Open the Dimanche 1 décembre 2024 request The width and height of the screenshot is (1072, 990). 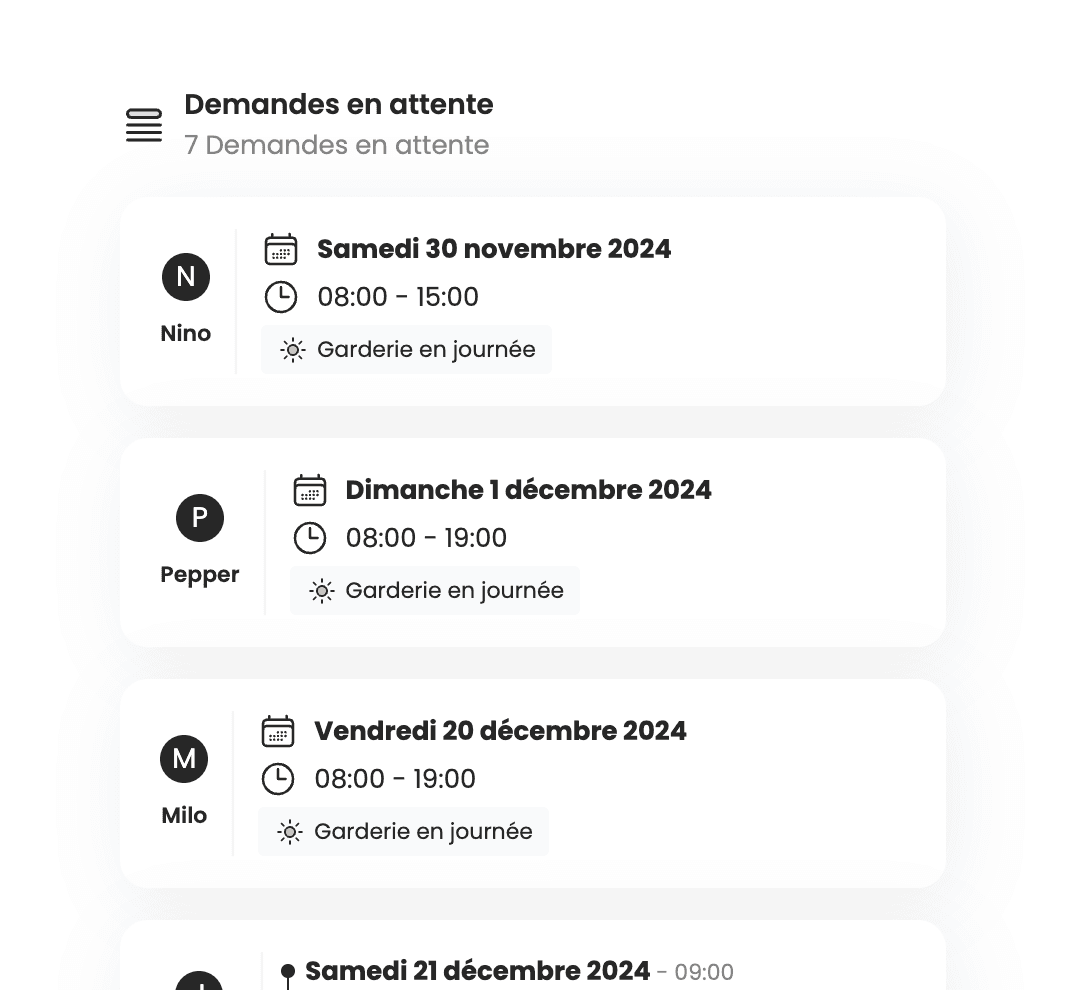click(528, 490)
